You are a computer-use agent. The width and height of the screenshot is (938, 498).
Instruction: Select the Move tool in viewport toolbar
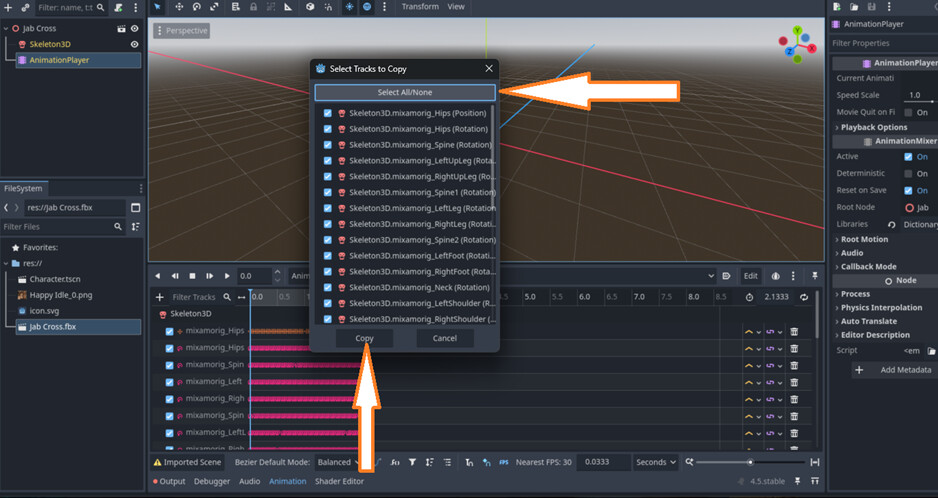pyautogui.click(x=178, y=7)
